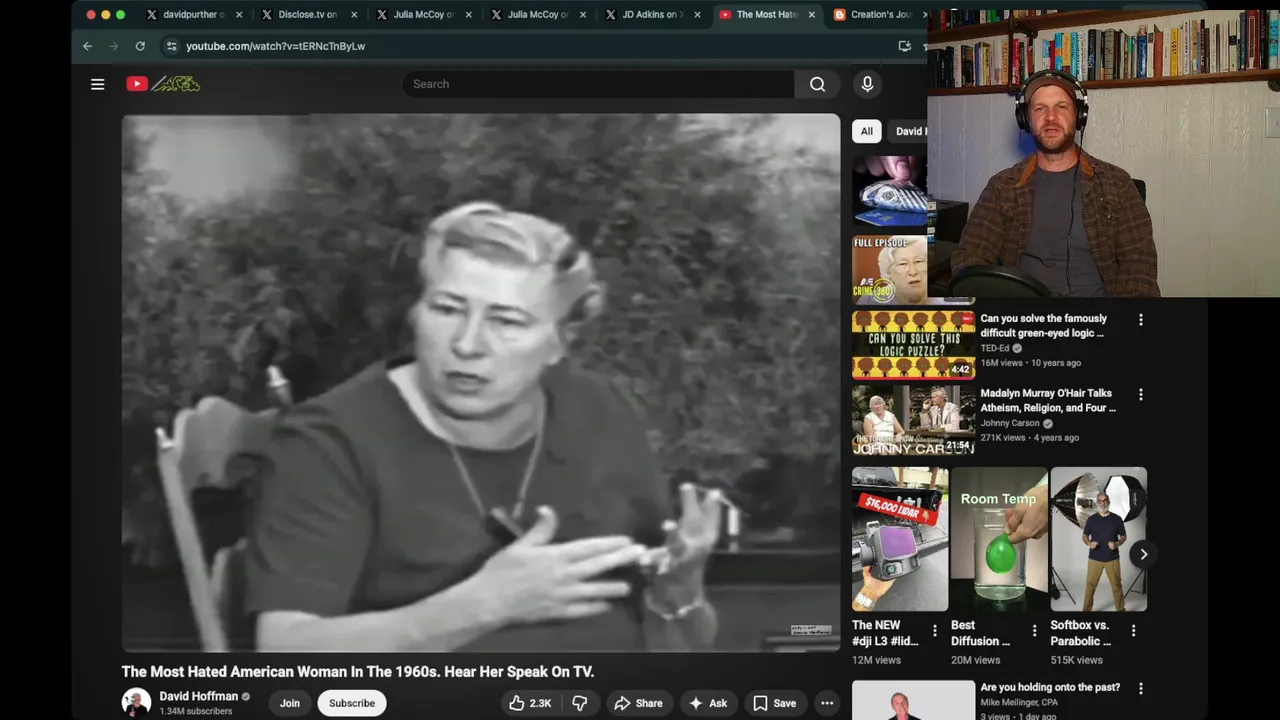The width and height of the screenshot is (1280, 720).
Task: Reload the page with refresh icon
Action: point(140,46)
